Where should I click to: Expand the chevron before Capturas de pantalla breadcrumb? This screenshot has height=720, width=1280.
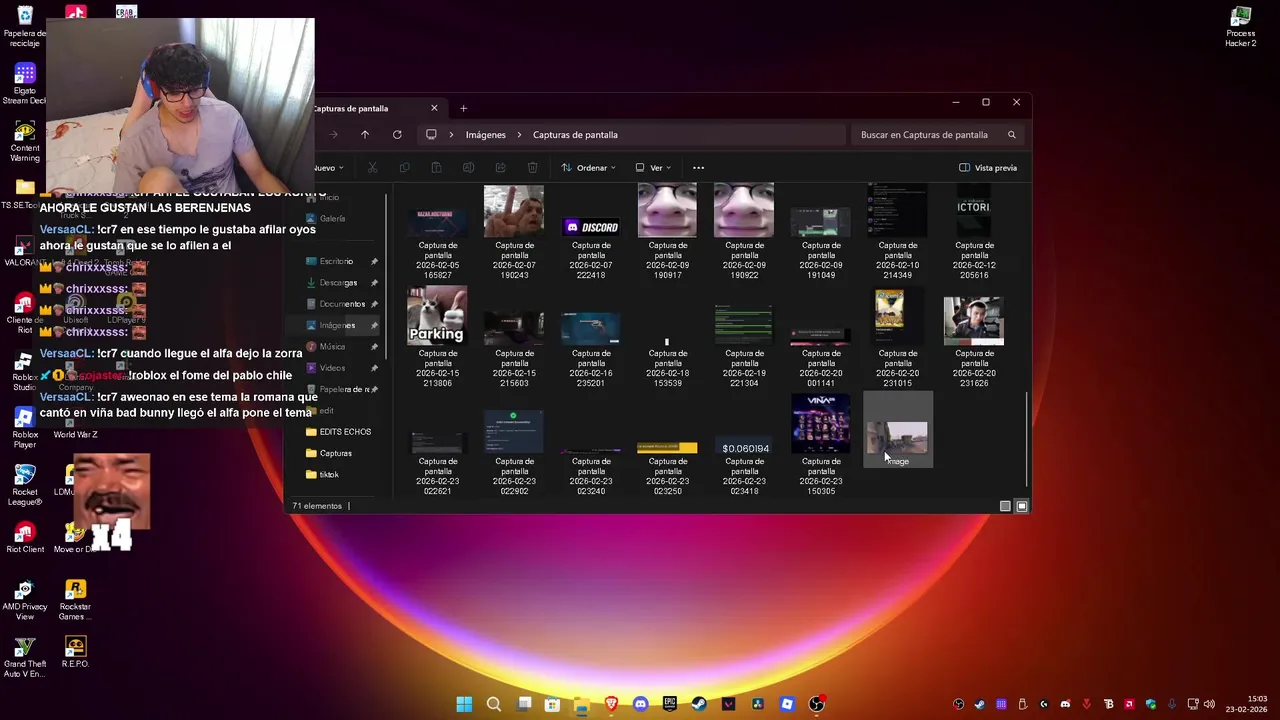519,135
